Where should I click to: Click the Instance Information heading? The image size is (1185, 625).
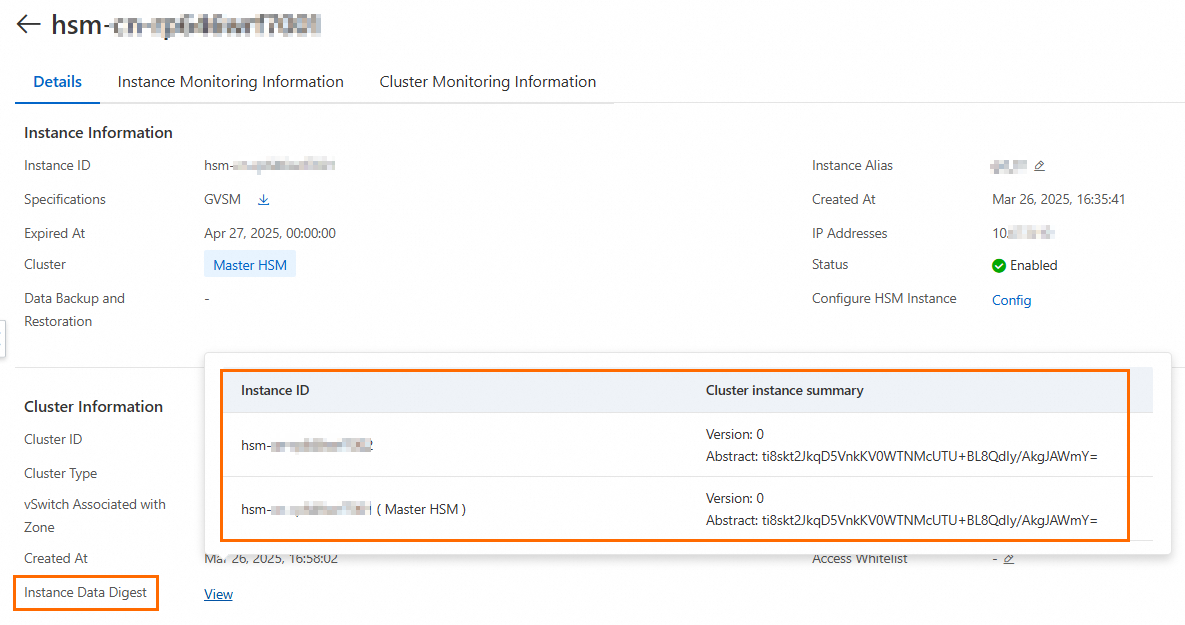98,132
